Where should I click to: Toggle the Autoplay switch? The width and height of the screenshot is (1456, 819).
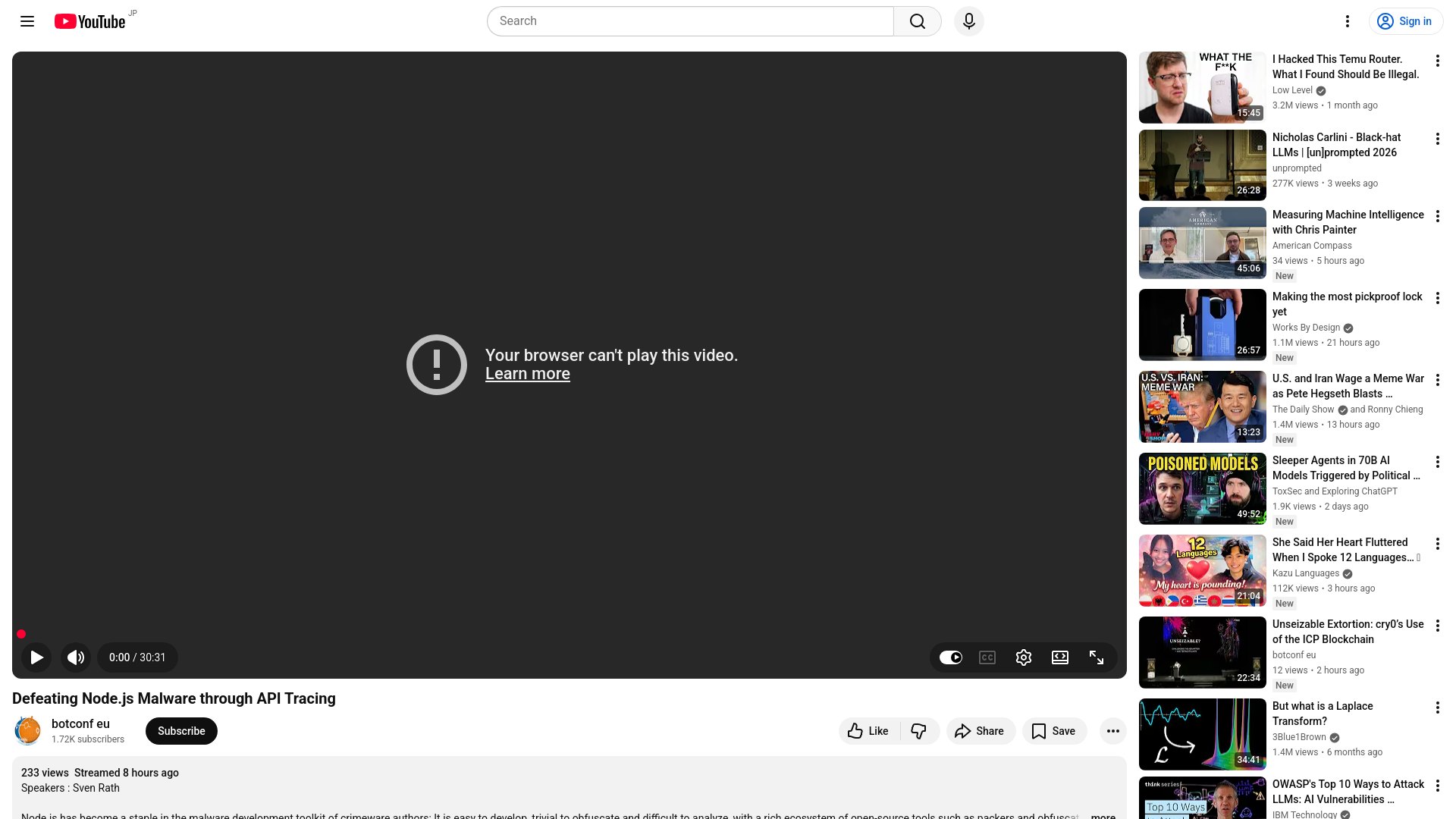pos(950,657)
